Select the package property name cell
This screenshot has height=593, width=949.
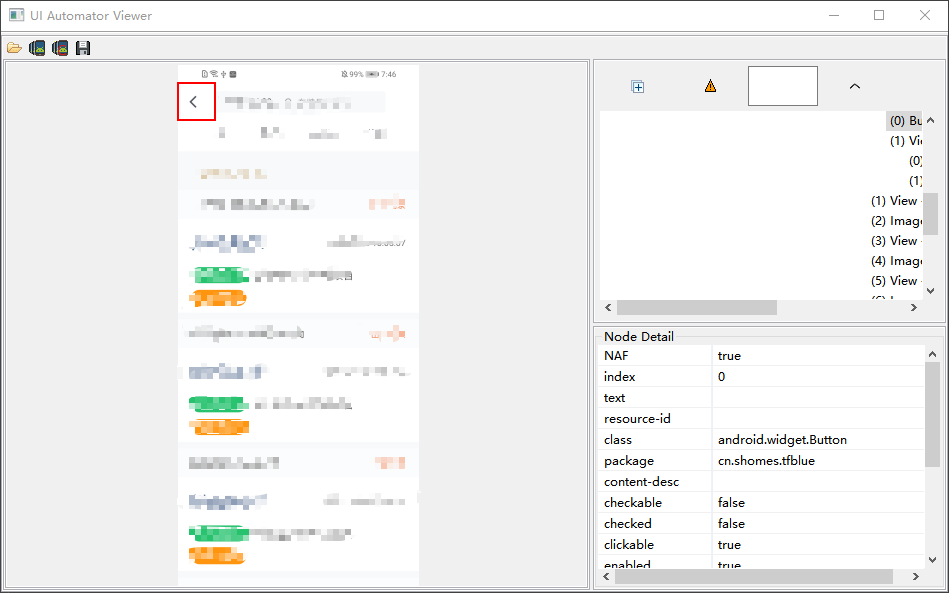click(655, 460)
